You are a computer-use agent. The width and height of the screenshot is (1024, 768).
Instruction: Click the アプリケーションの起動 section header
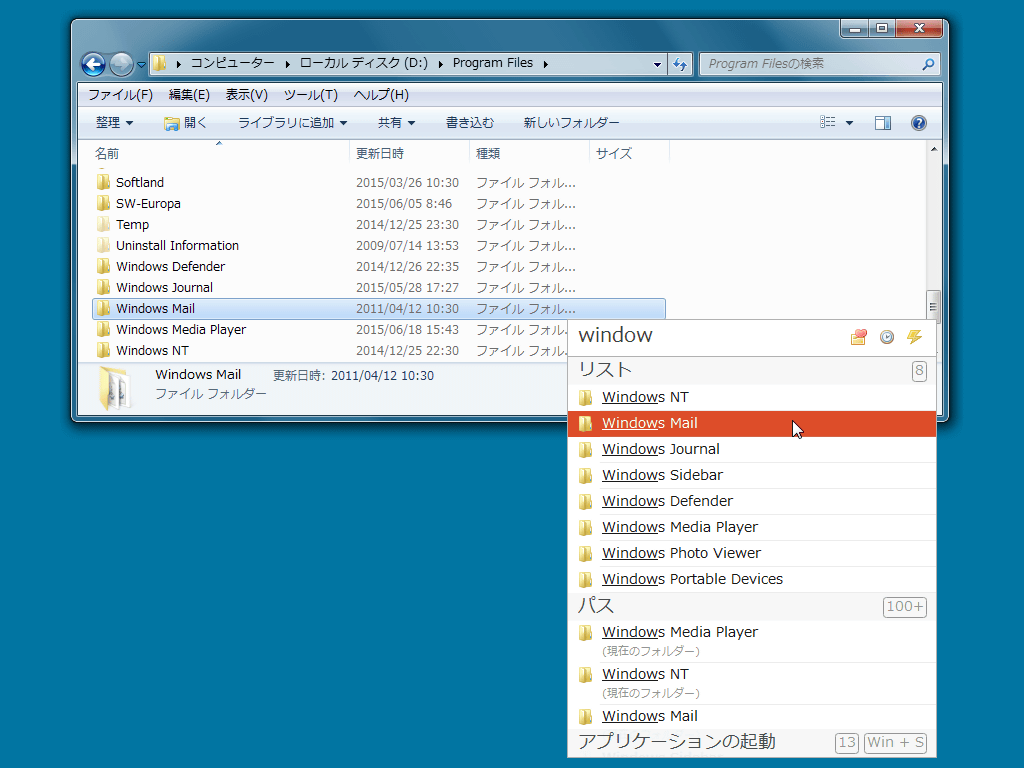click(752, 742)
